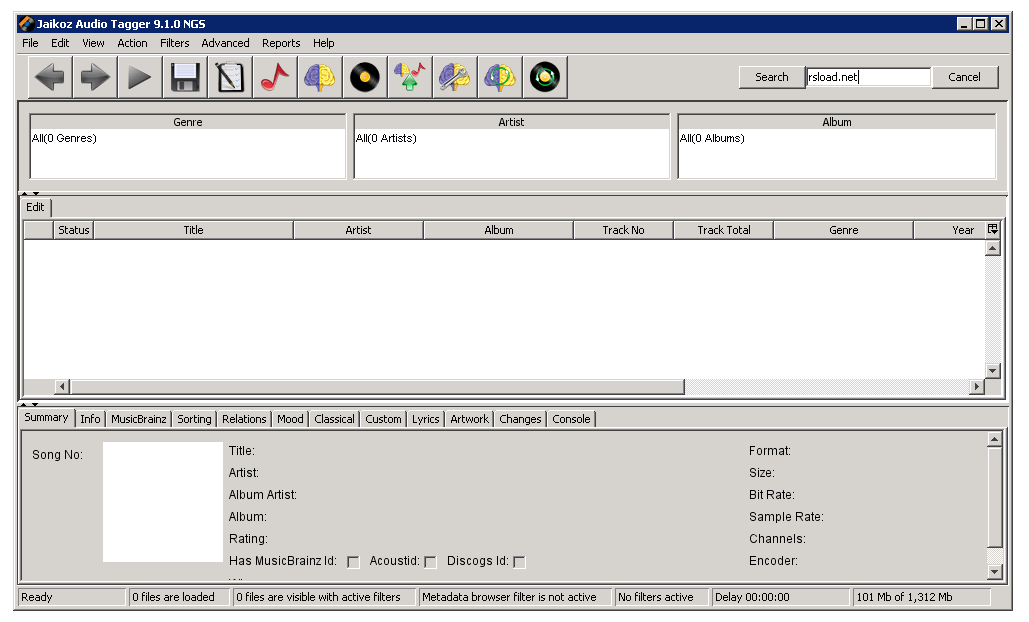Viewport: 1029px width, 622px height.
Task: Click the black vinyl record icon
Action: [x=365, y=77]
